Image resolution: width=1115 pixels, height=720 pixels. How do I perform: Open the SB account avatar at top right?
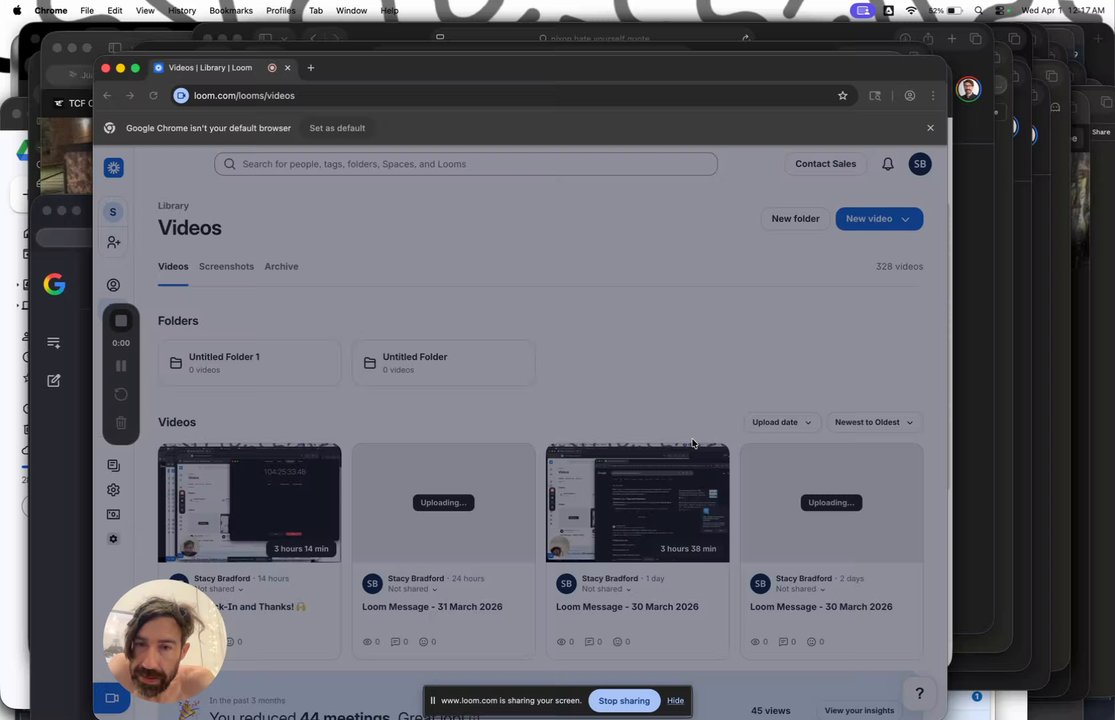tap(919, 164)
